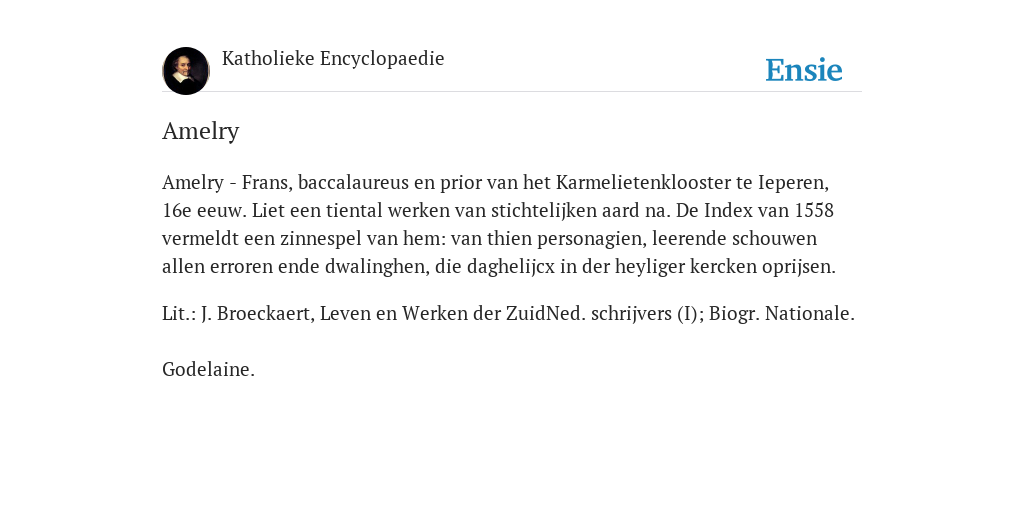Click the round portrait avatar image
The height and width of the screenshot is (512, 1024).
(x=186, y=71)
